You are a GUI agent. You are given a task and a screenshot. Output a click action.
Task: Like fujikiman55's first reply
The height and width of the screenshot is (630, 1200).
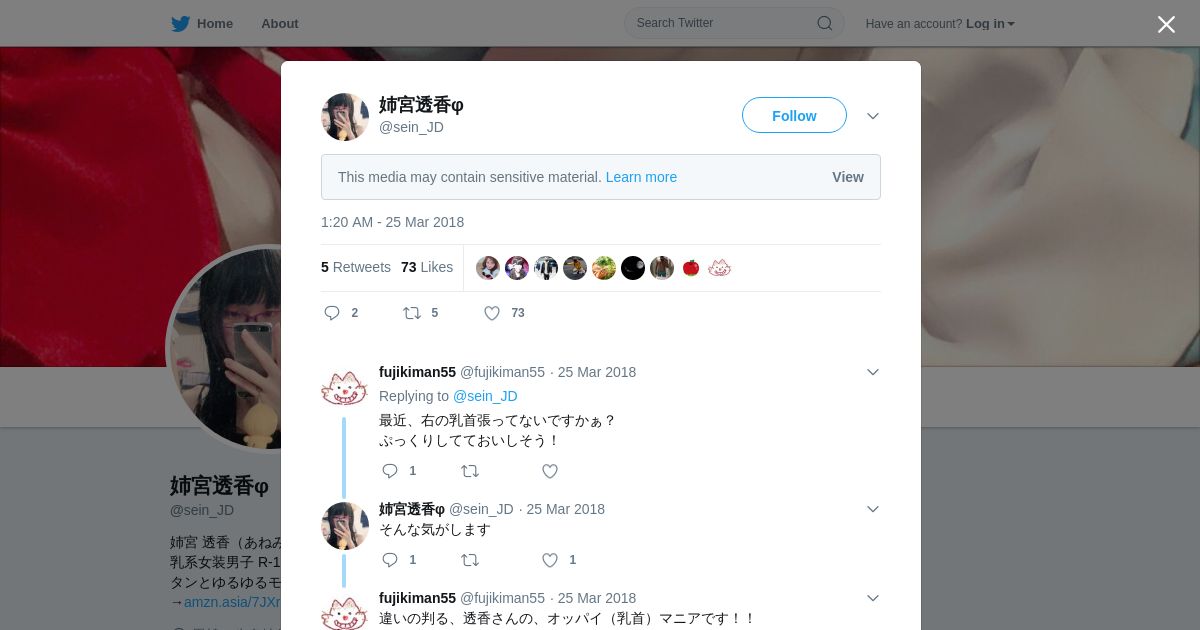click(550, 471)
